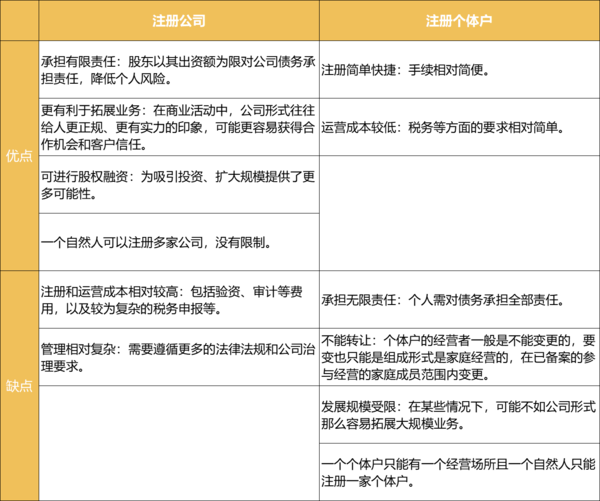Image resolution: width=600 pixels, height=501 pixels.
Task: Click the cell about 可进行股权融资
Action: click(179, 184)
